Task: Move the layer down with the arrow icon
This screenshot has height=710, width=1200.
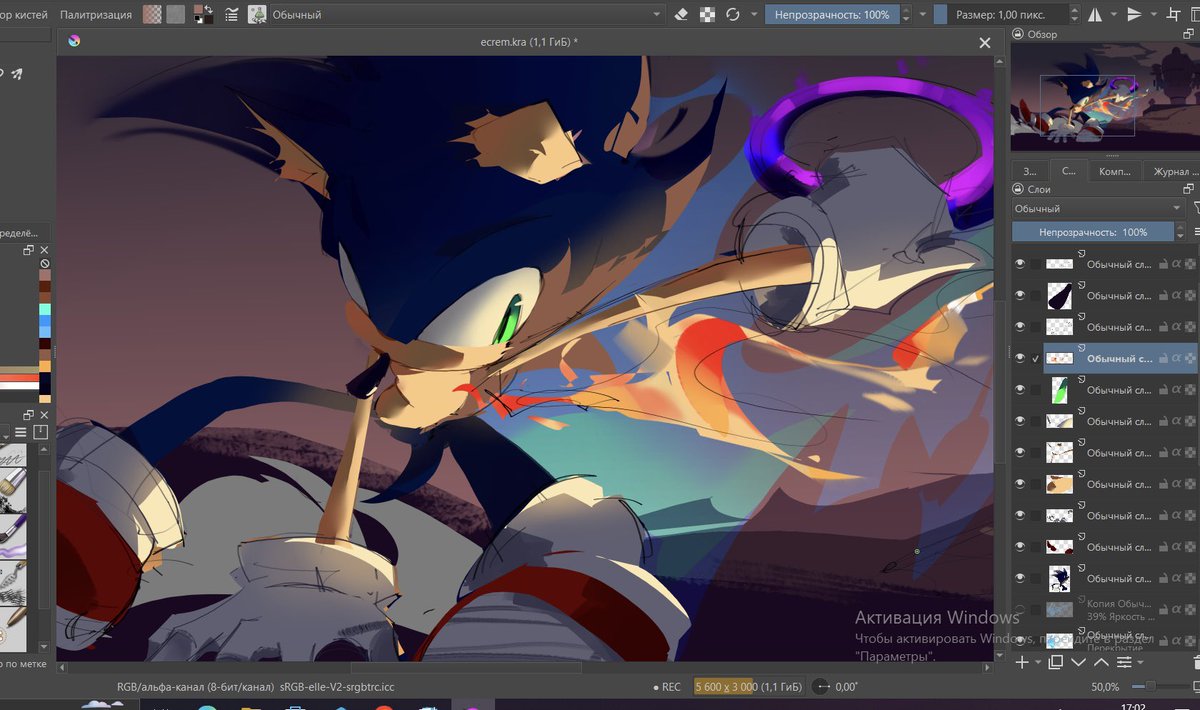Action: click(x=1079, y=662)
